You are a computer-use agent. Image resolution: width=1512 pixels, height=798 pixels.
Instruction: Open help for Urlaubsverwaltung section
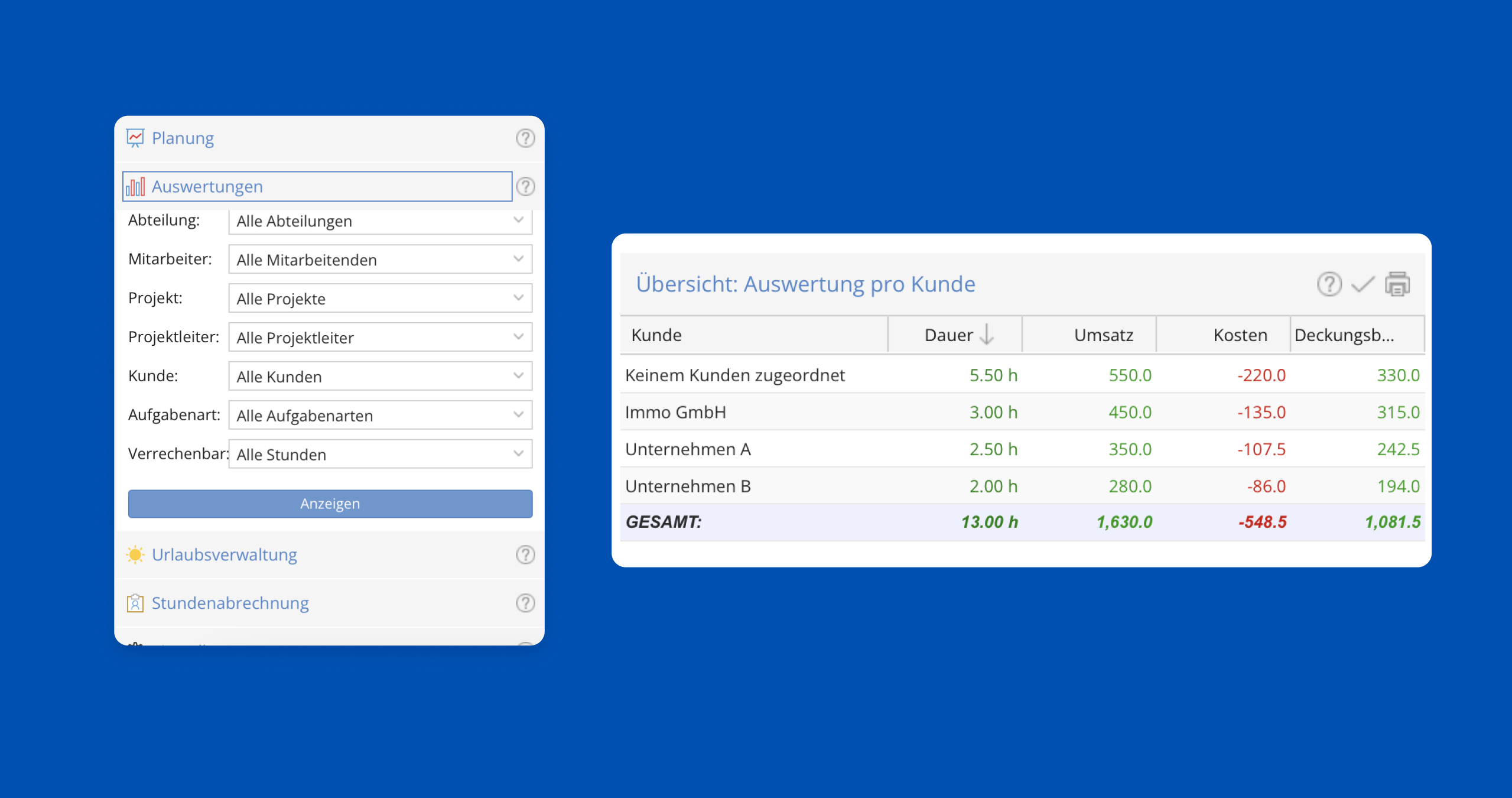pos(525,554)
